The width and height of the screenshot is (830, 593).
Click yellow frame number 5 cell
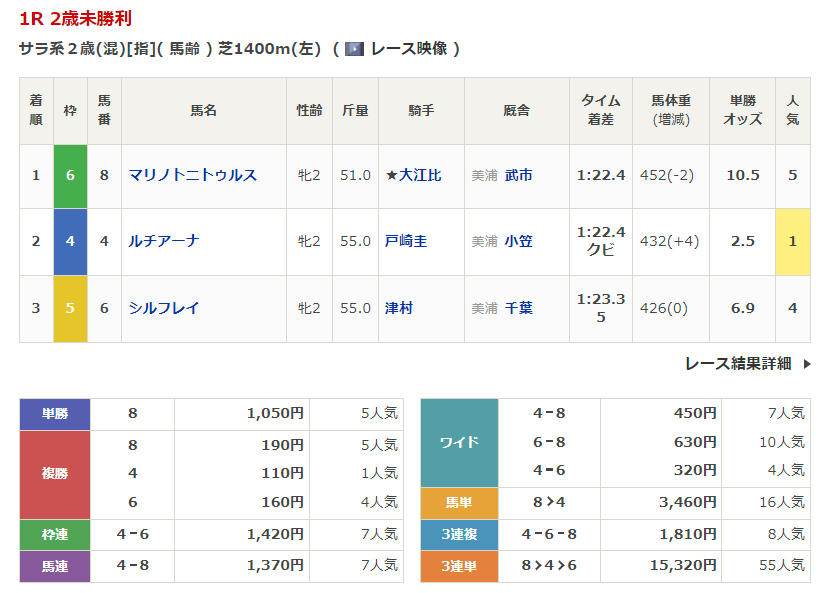pyautogui.click(x=70, y=308)
